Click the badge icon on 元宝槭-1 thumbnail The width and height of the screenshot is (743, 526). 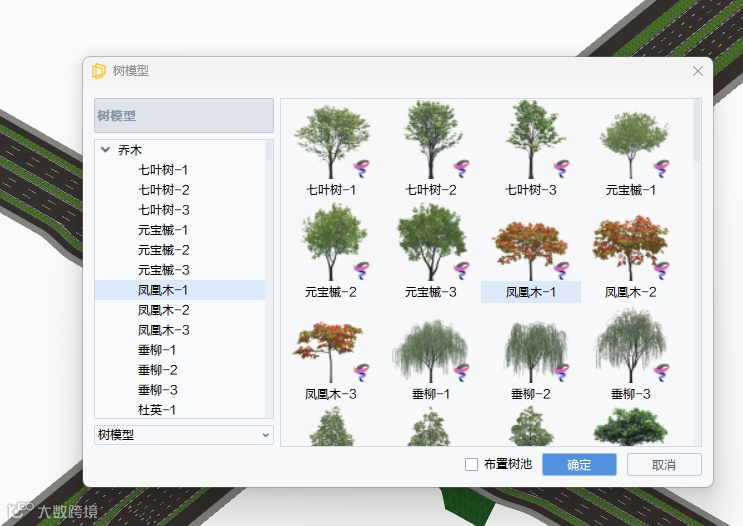[x=661, y=168]
